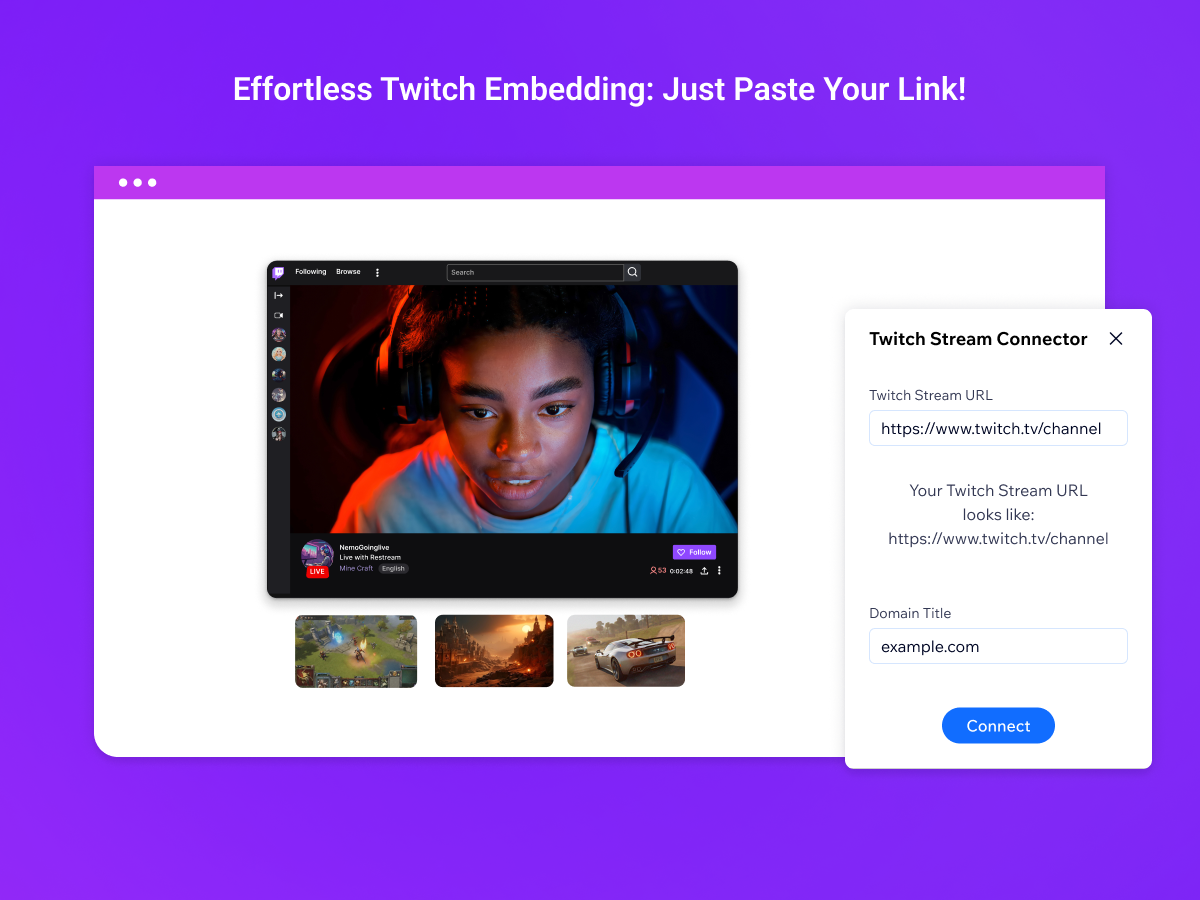This screenshot has height=900, width=1200.
Task: Click the "Your Twitch Stream URL looks like" hint text
Action: click(998, 514)
